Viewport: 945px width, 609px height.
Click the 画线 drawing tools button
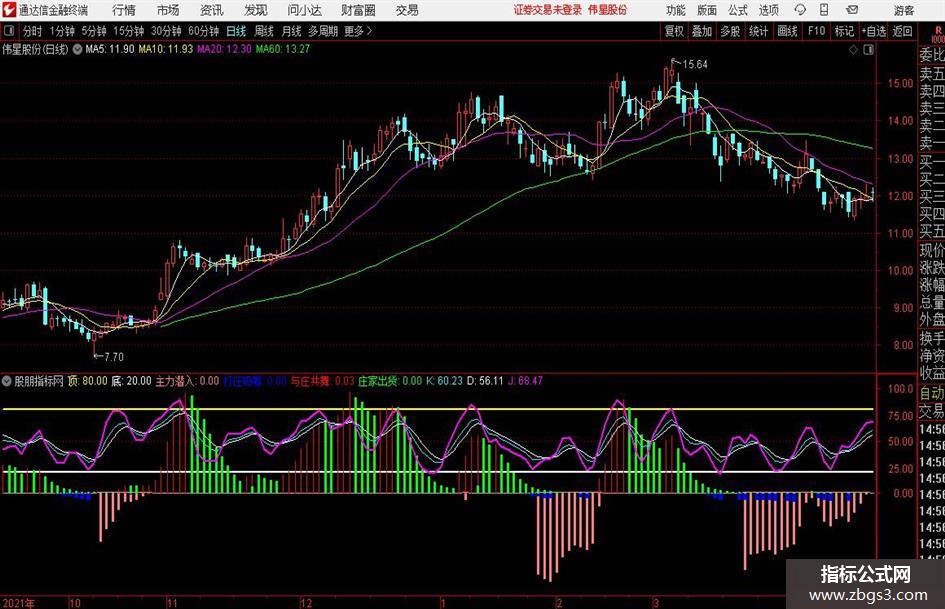coord(787,31)
